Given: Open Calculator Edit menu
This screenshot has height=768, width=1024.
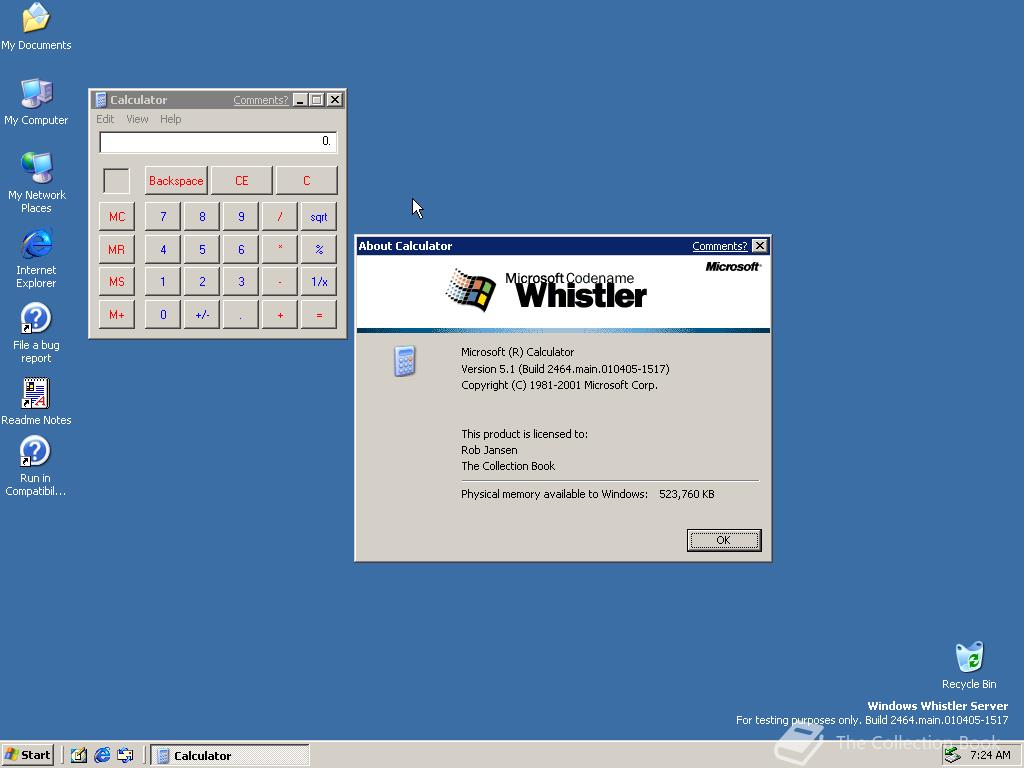Looking at the screenshot, I should click(x=105, y=119).
